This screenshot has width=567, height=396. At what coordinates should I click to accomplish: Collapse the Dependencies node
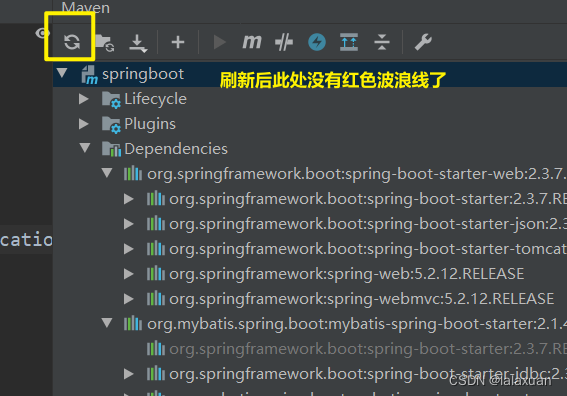(x=85, y=148)
